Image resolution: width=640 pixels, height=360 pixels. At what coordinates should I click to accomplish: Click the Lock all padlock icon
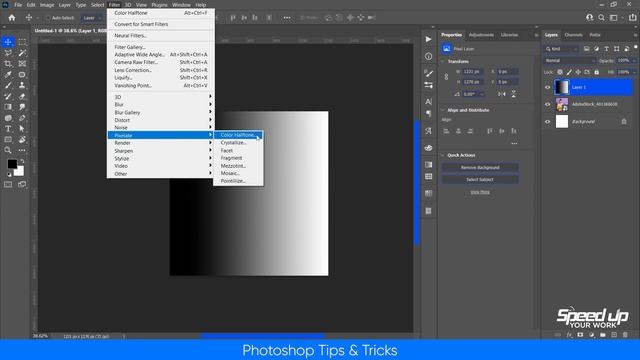(596, 72)
